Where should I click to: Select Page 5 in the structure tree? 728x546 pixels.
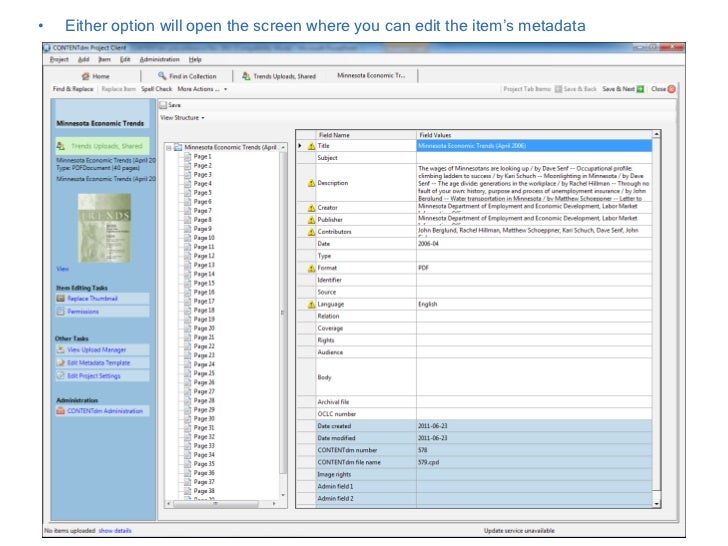tap(202, 193)
